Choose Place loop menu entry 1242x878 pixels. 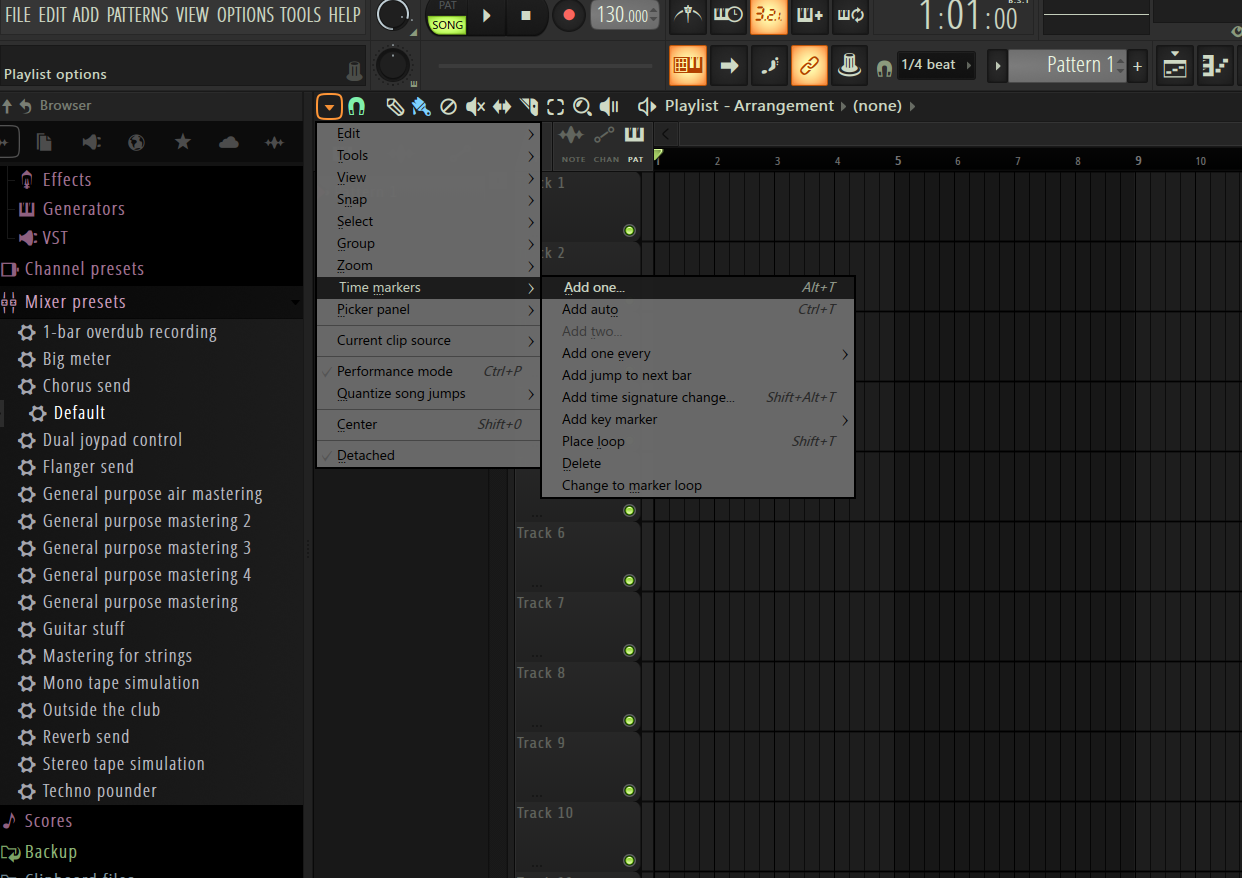698,442
